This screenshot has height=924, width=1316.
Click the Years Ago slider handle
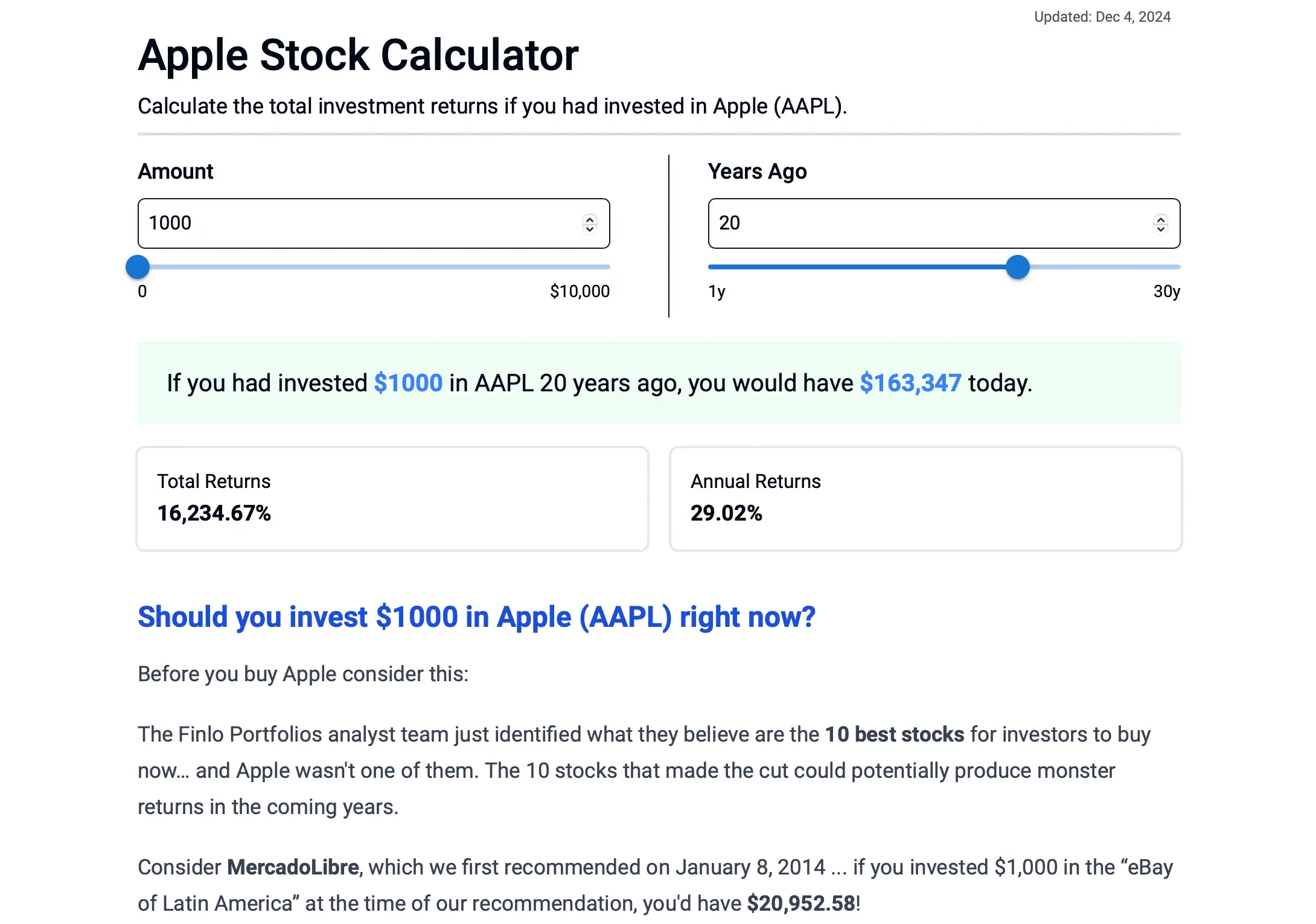point(1018,266)
